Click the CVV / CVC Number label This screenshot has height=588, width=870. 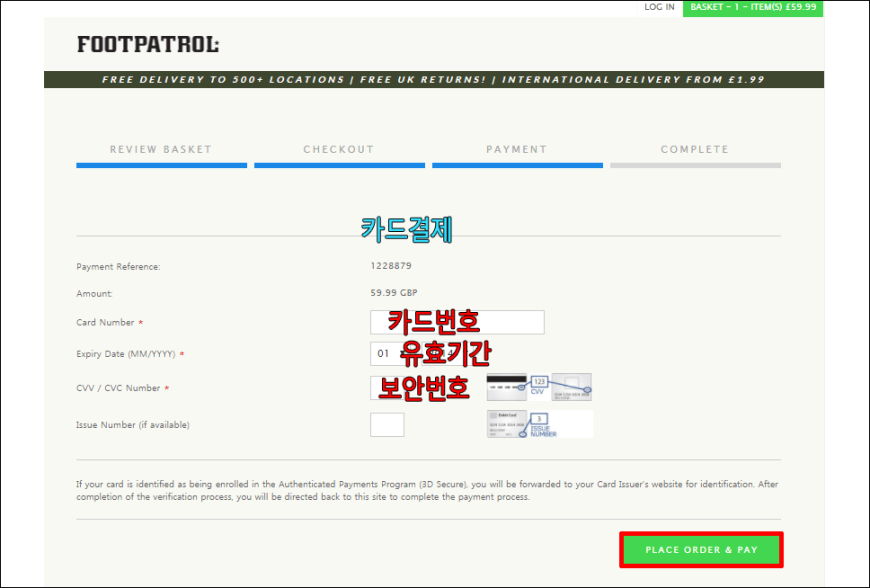point(118,388)
